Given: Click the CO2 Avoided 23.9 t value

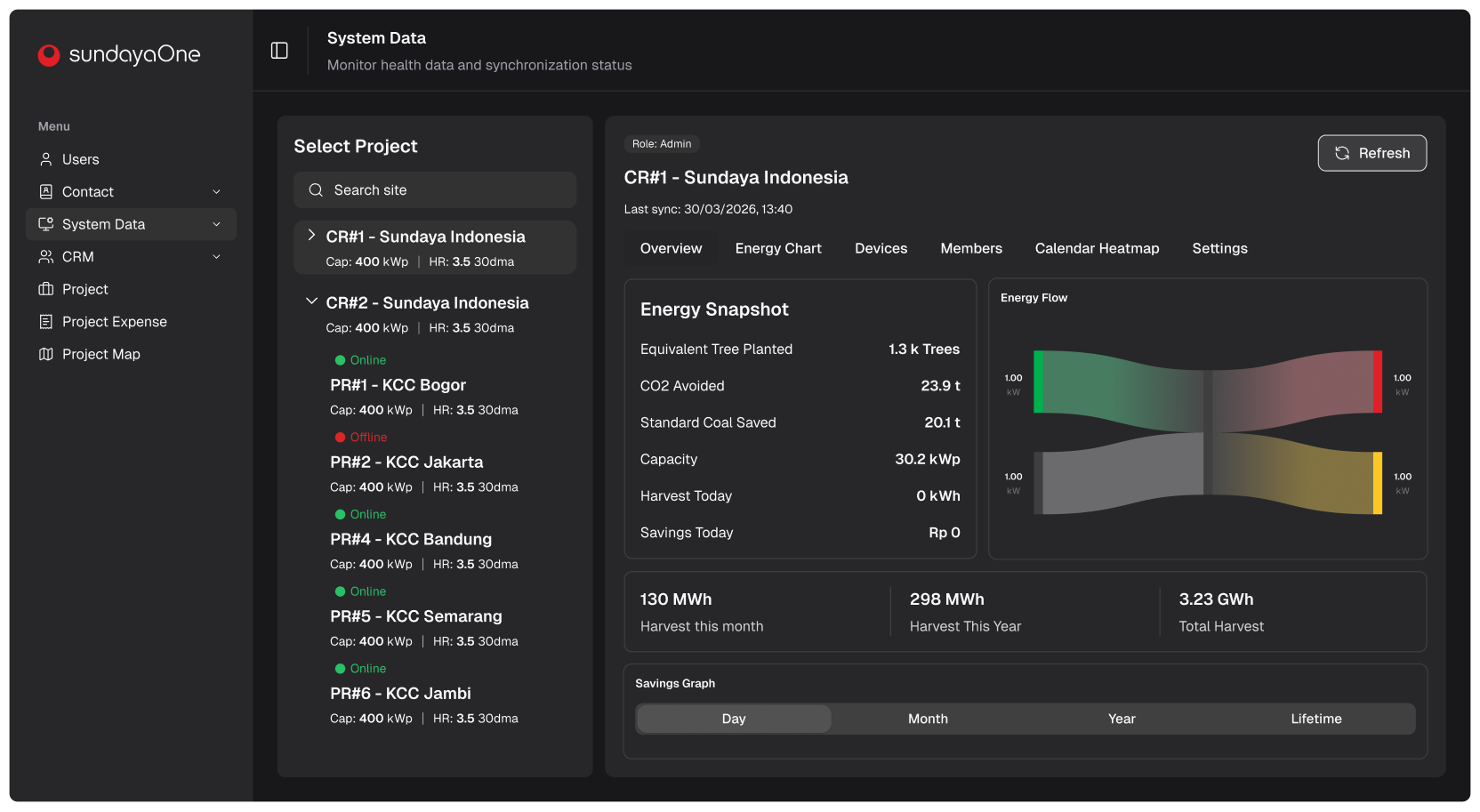Looking at the screenshot, I should click(940, 386).
